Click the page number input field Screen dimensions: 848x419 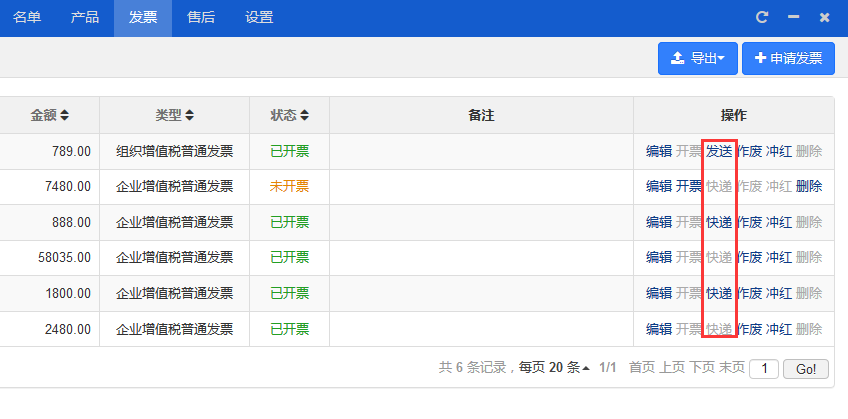[x=764, y=369]
